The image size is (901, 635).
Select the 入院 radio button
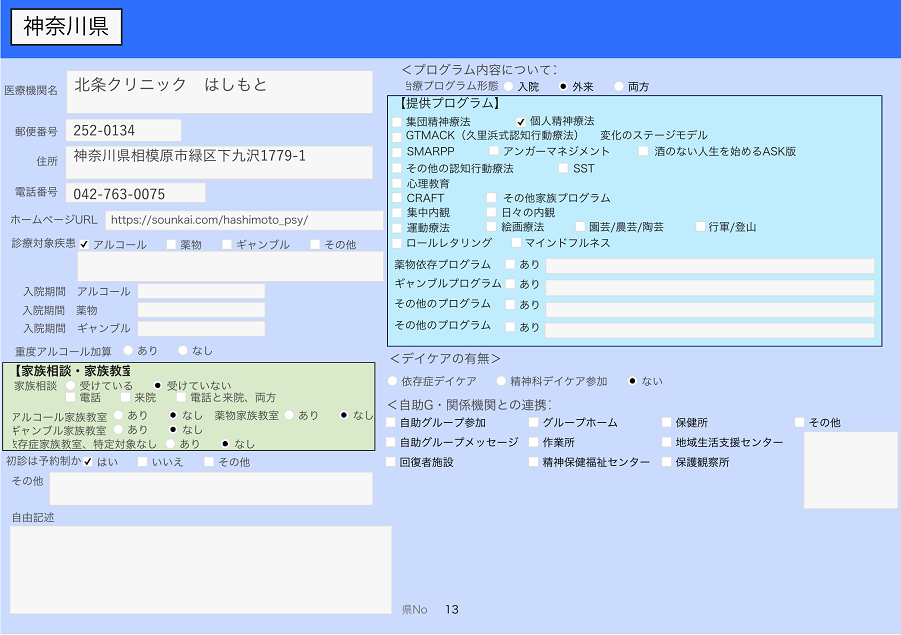tap(509, 87)
